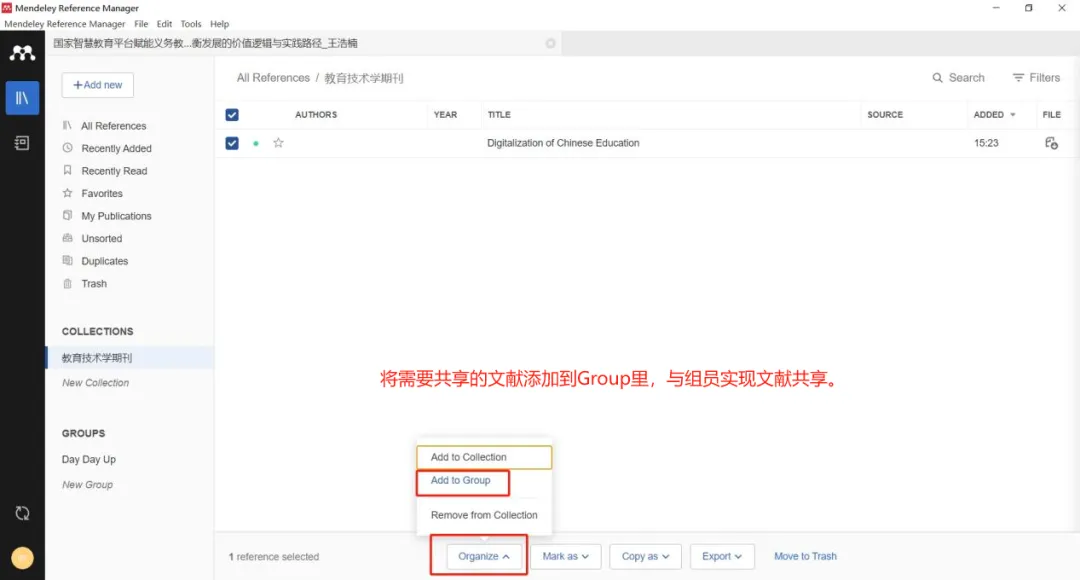This screenshot has width=1080, height=580.
Task: Click the Digitalization of Chinese Education title
Action: click(x=563, y=143)
